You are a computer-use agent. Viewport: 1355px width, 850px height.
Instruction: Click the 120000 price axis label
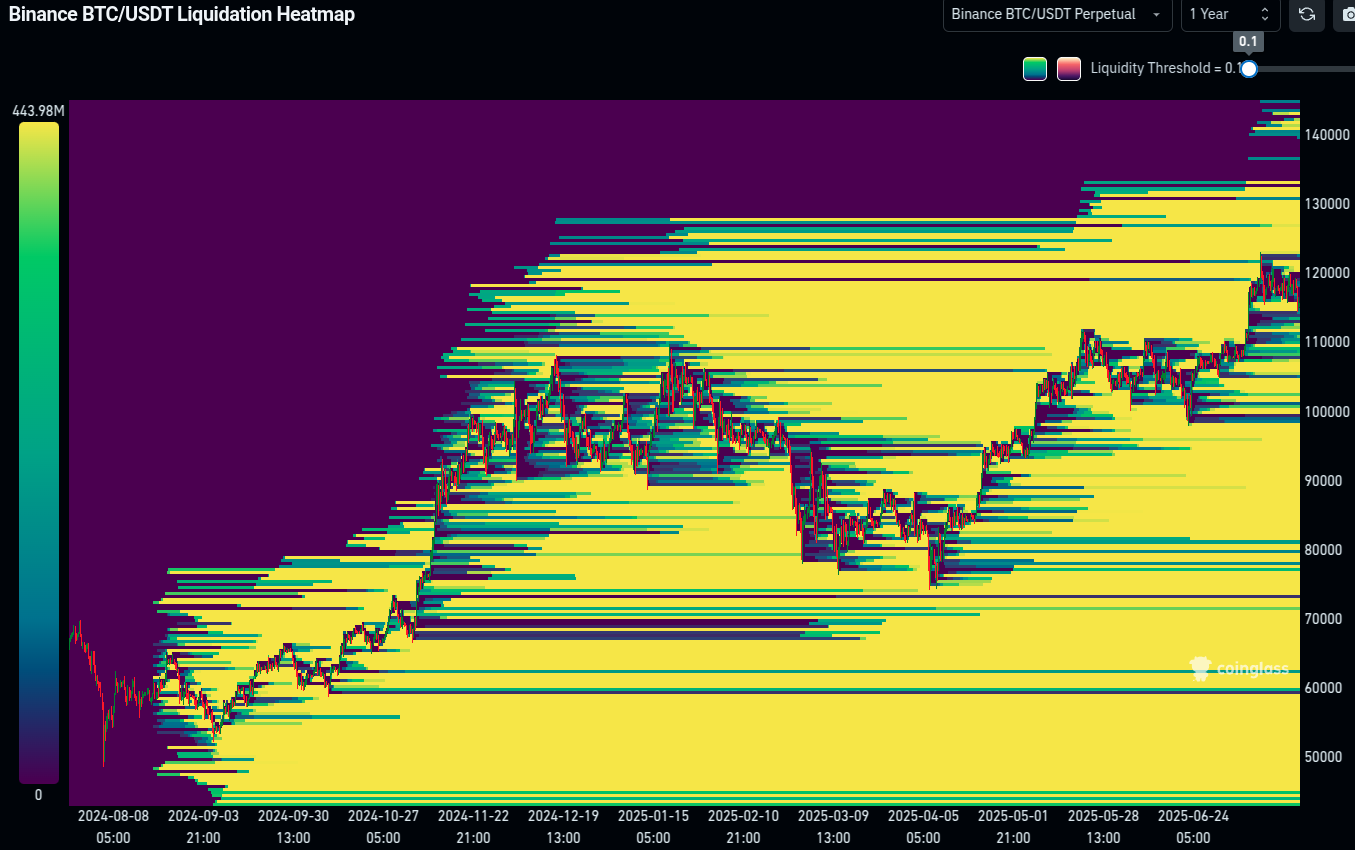(1327, 272)
